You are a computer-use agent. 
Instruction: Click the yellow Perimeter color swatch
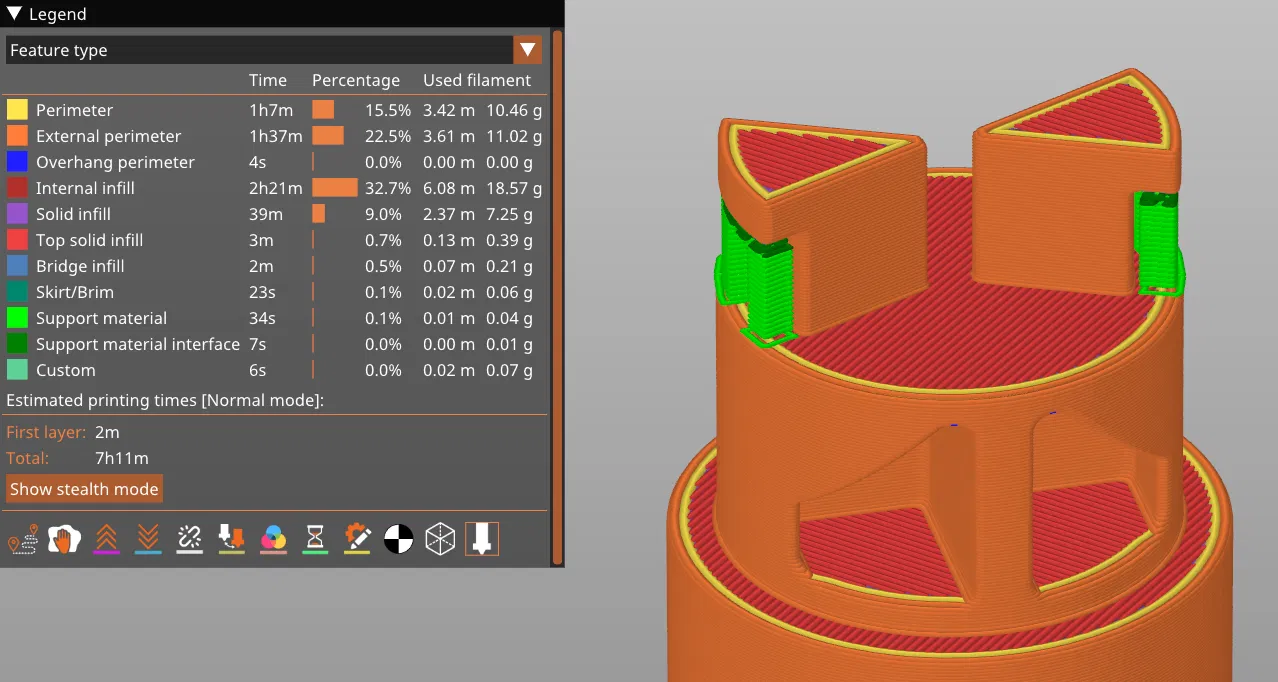pos(17,110)
